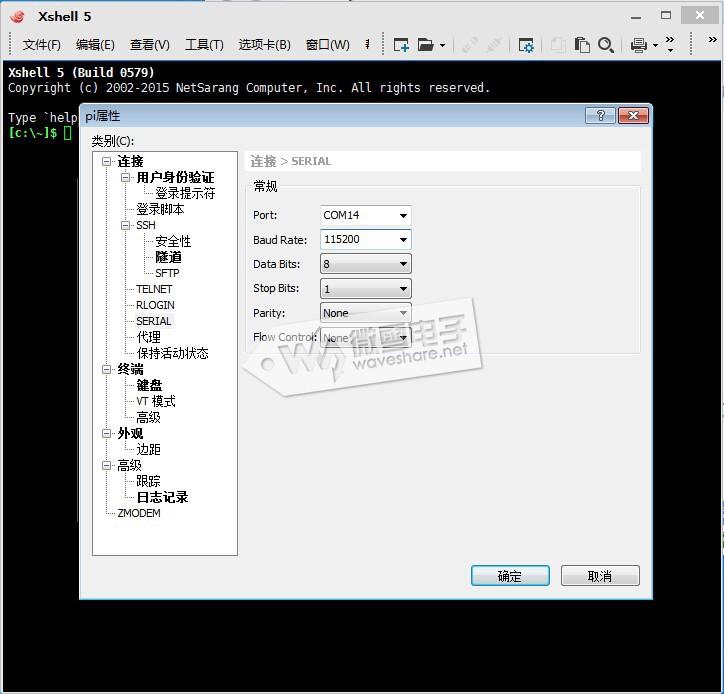Image resolution: width=724 pixels, height=694 pixels.
Task: Select 隧道 under SSH
Action: 168,257
